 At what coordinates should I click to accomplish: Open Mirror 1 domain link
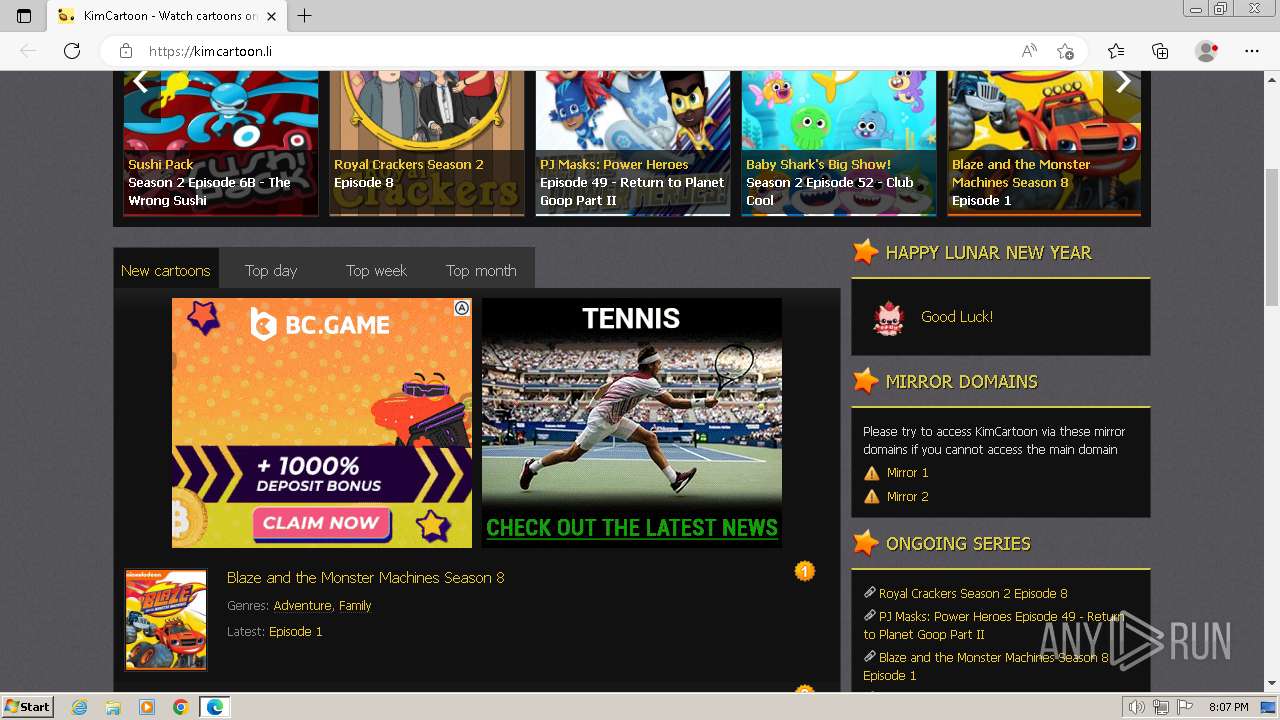pos(907,473)
